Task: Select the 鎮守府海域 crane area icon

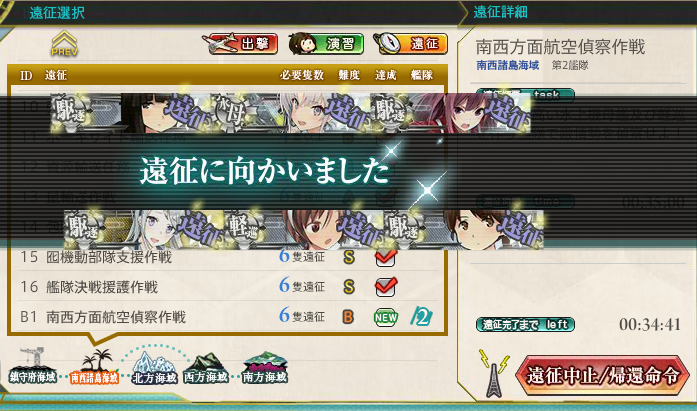Action: (33, 366)
